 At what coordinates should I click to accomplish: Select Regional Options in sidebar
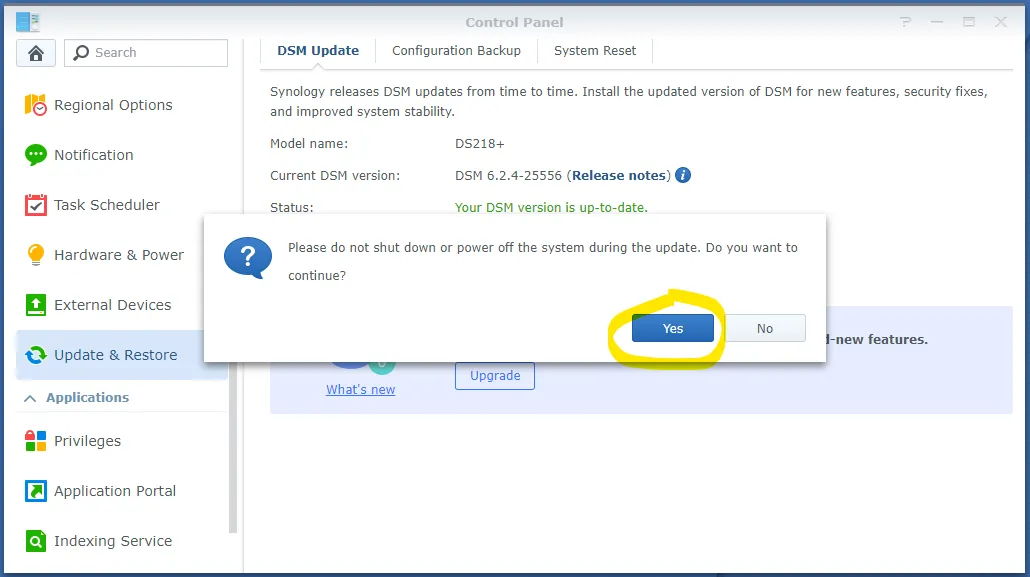coord(122,105)
